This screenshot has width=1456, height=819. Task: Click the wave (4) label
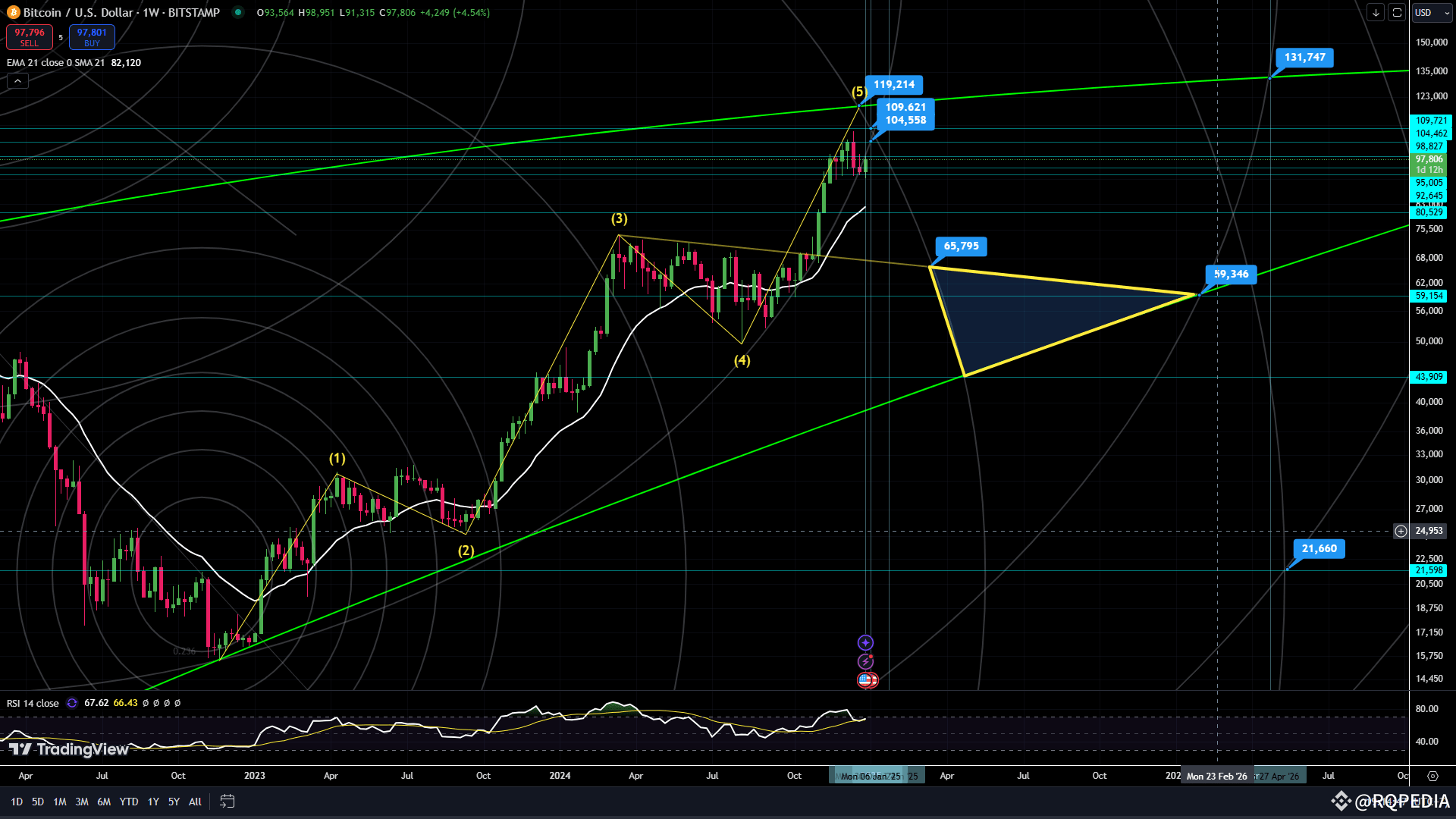click(742, 361)
